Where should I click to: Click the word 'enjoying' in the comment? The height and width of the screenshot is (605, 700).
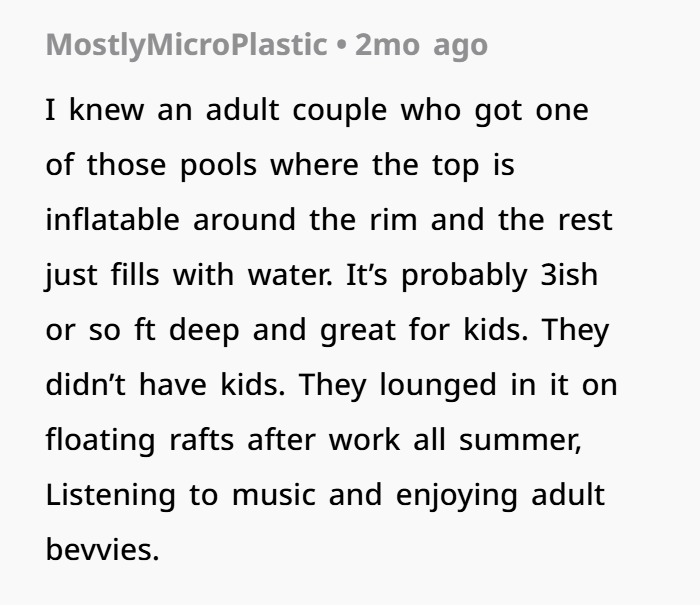tap(457, 497)
